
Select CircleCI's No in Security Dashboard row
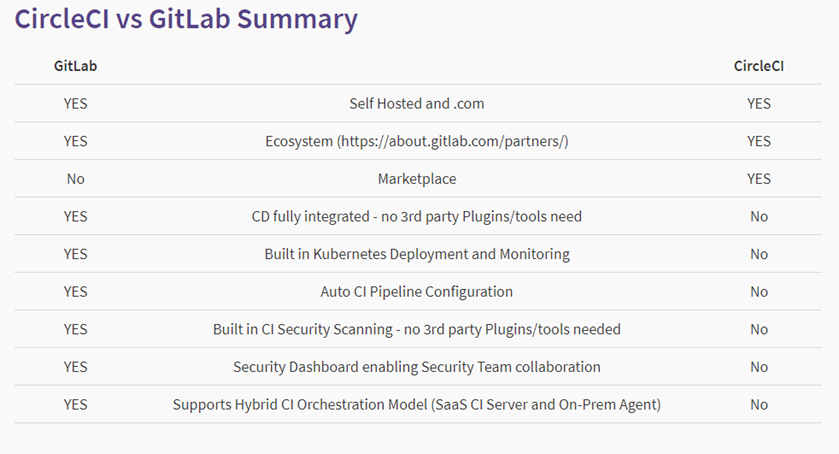click(758, 367)
